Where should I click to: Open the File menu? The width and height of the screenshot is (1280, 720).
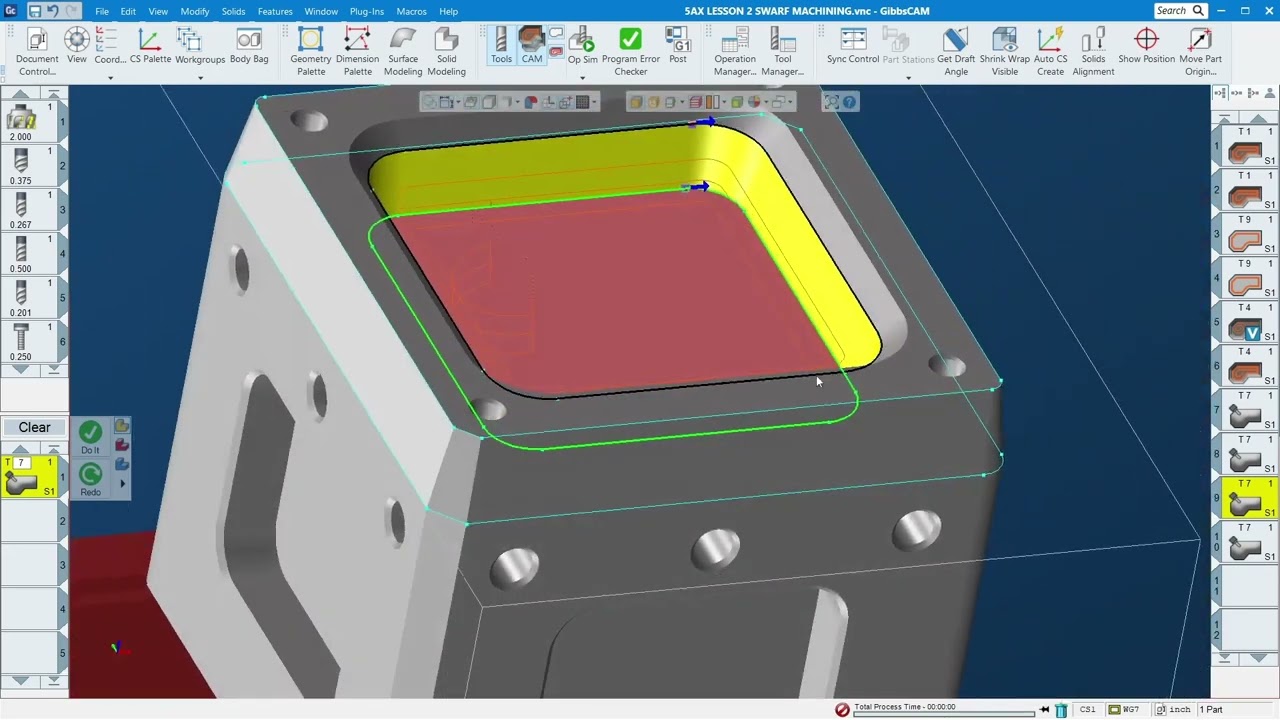102,11
